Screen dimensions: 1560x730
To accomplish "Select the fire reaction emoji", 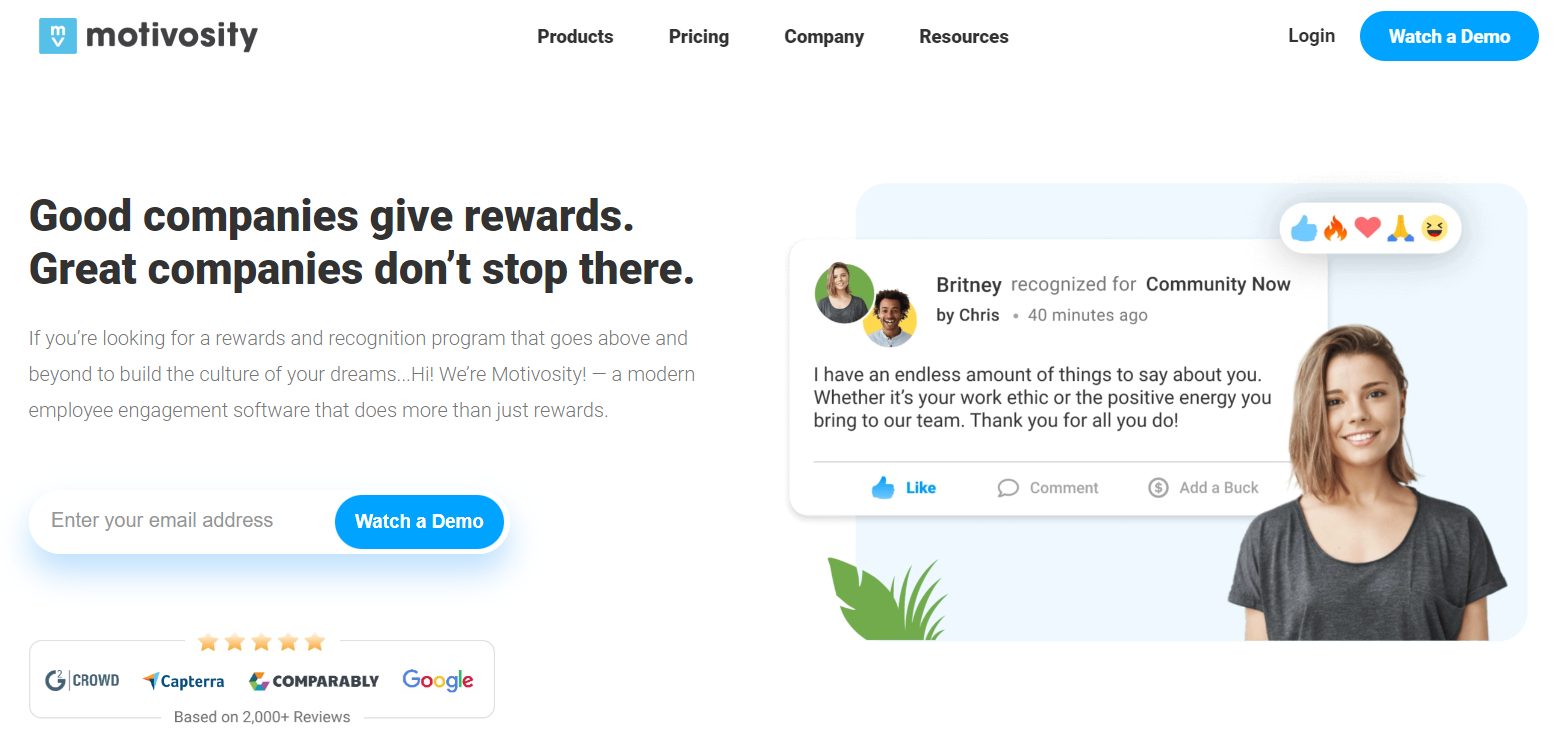I will 1336,229.
